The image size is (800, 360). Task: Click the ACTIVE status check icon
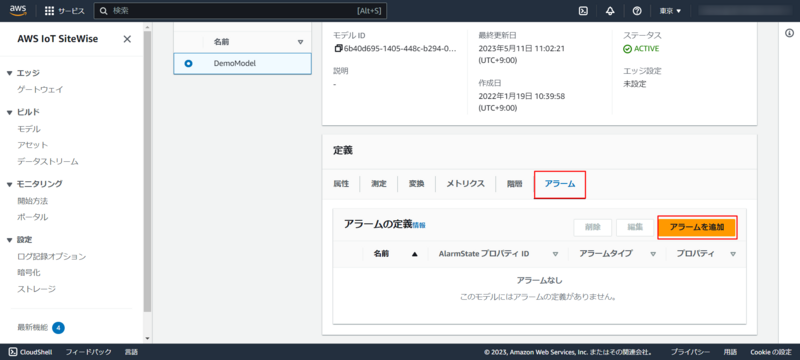pyautogui.click(x=627, y=49)
